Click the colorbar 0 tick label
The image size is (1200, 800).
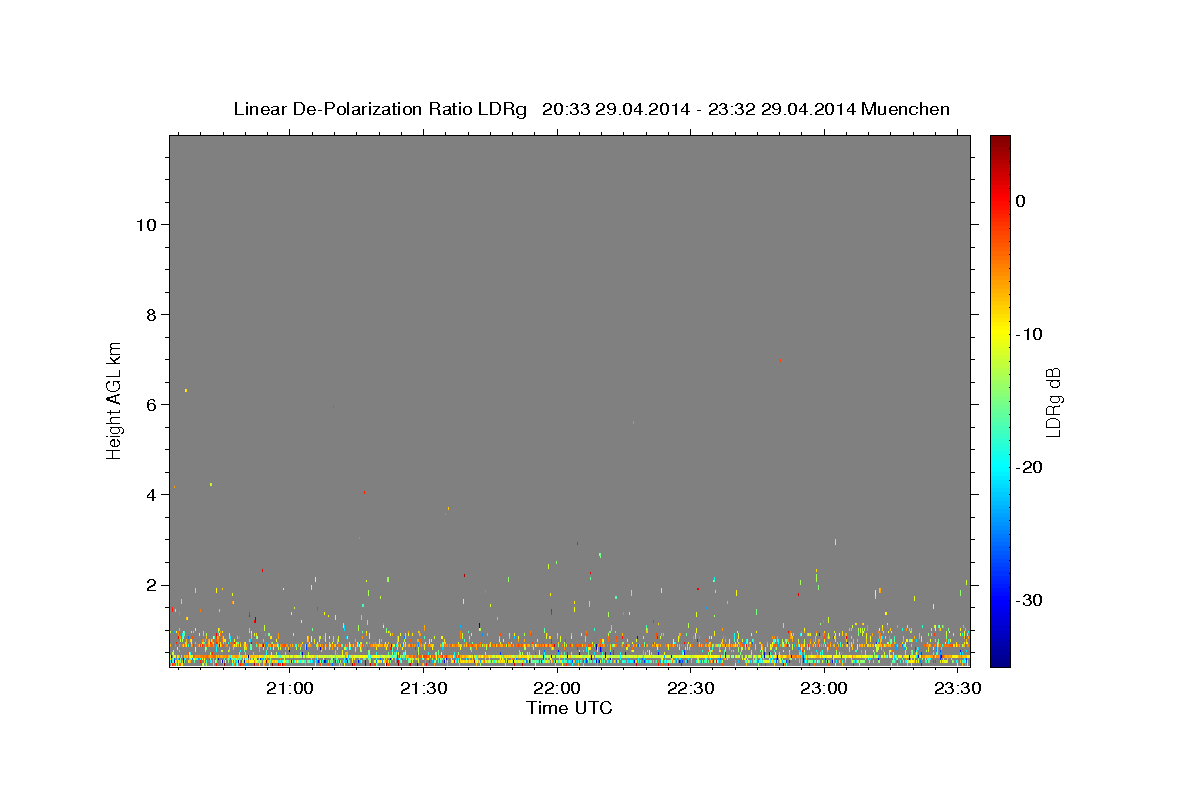tap(1021, 201)
